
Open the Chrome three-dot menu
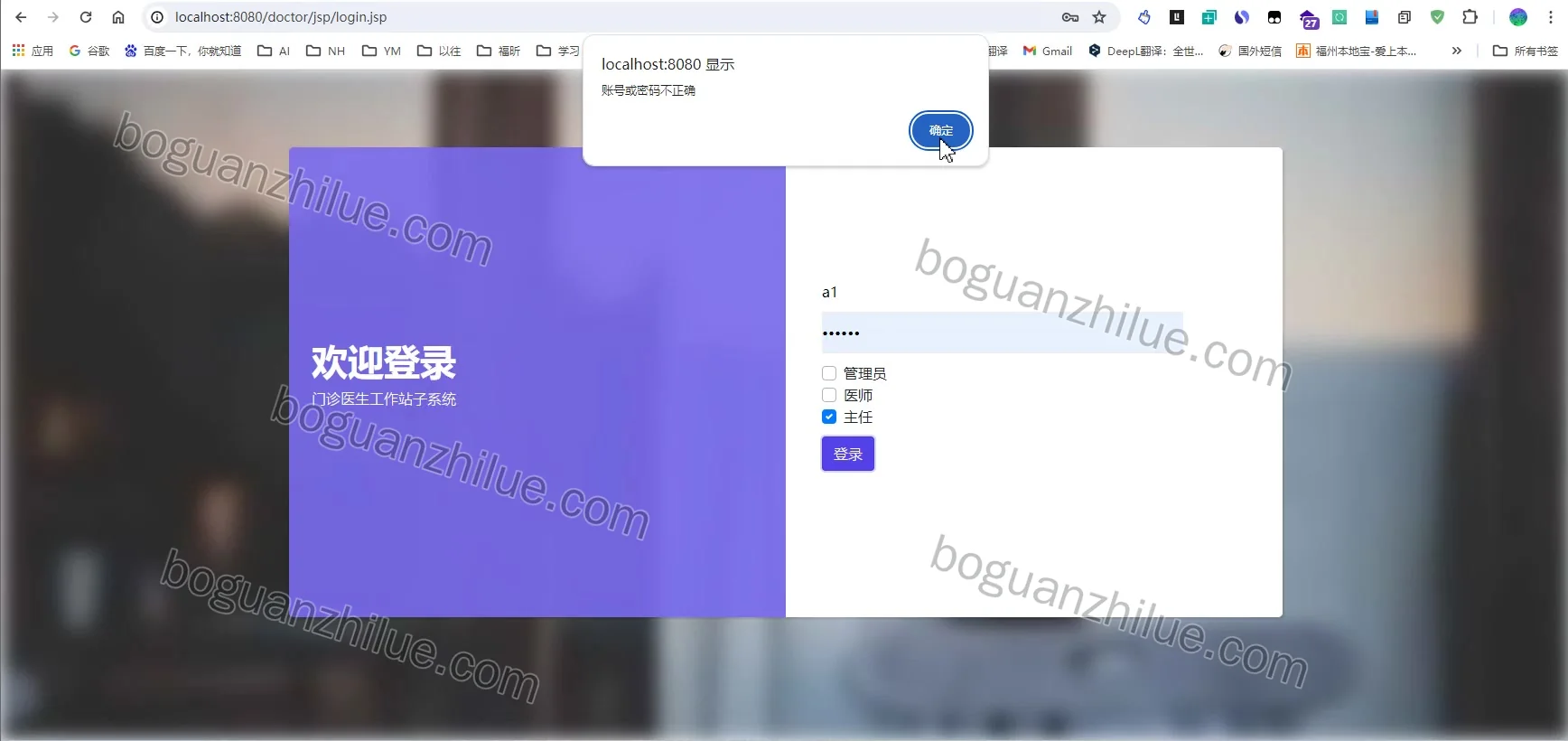click(x=1551, y=17)
